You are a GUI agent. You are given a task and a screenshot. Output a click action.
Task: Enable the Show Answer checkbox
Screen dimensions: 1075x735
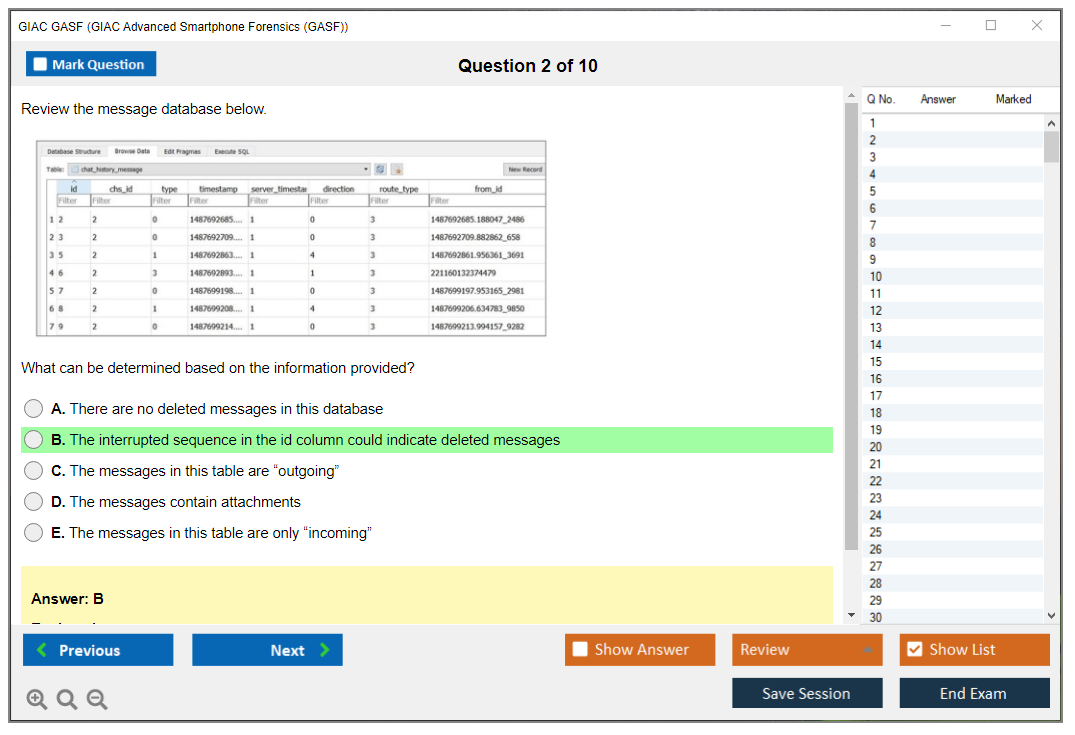coord(581,650)
